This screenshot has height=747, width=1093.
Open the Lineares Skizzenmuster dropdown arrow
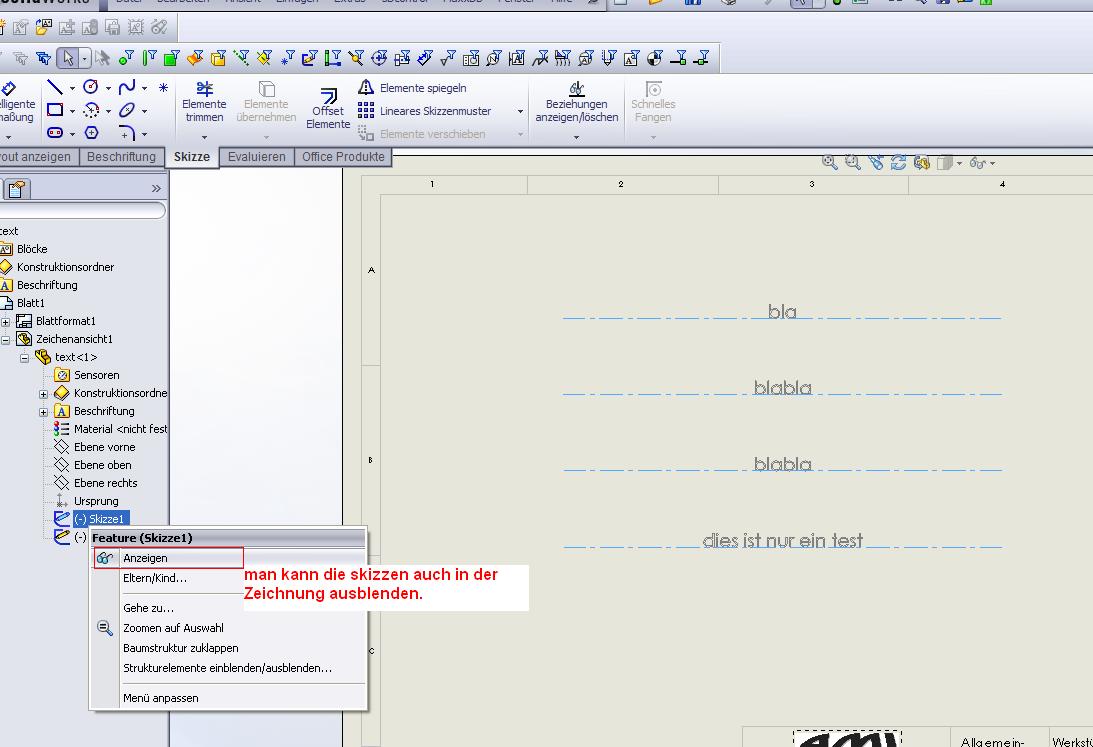coord(520,111)
